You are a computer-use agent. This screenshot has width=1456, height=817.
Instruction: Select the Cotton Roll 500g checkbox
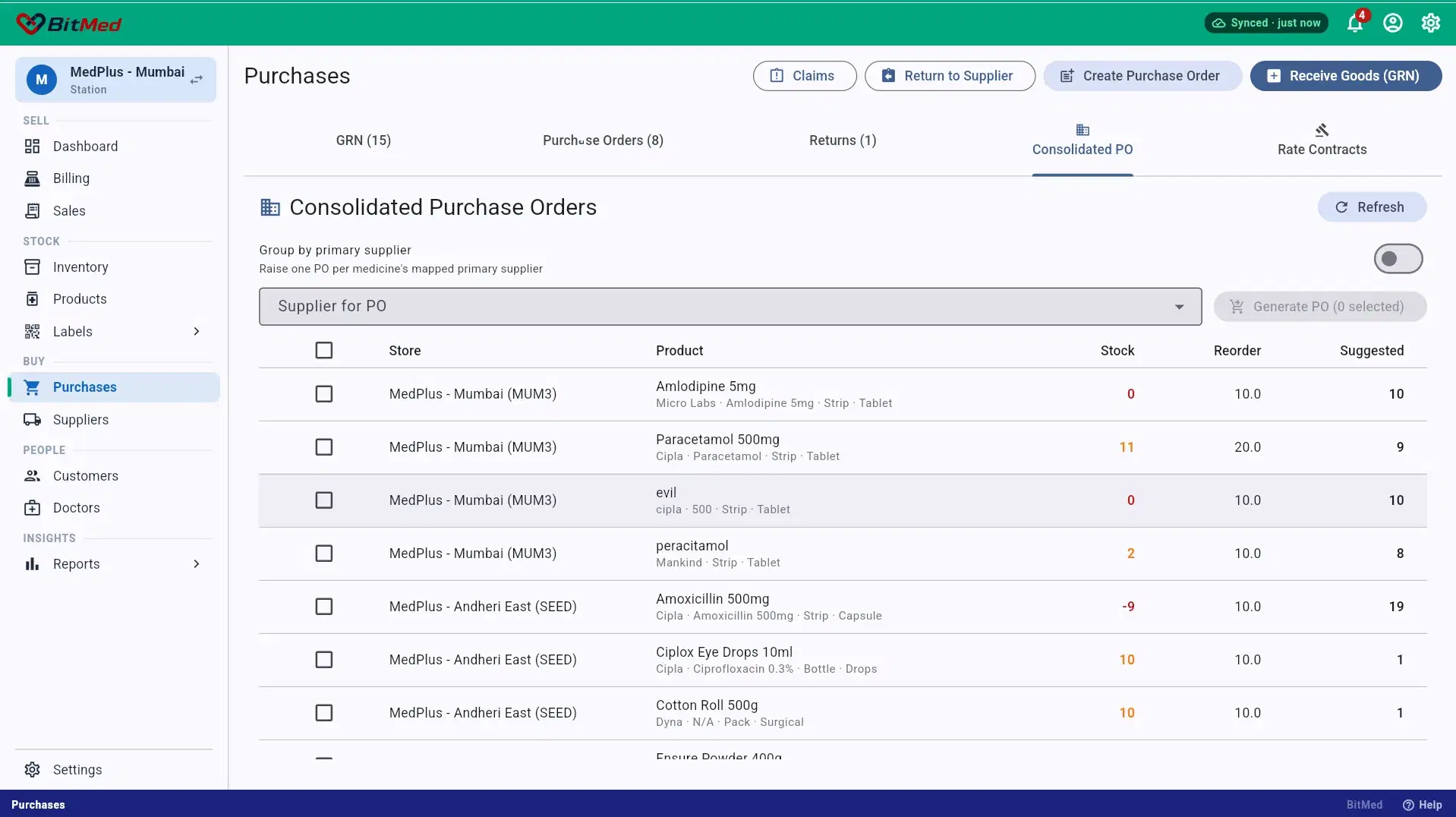pyautogui.click(x=324, y=713)
